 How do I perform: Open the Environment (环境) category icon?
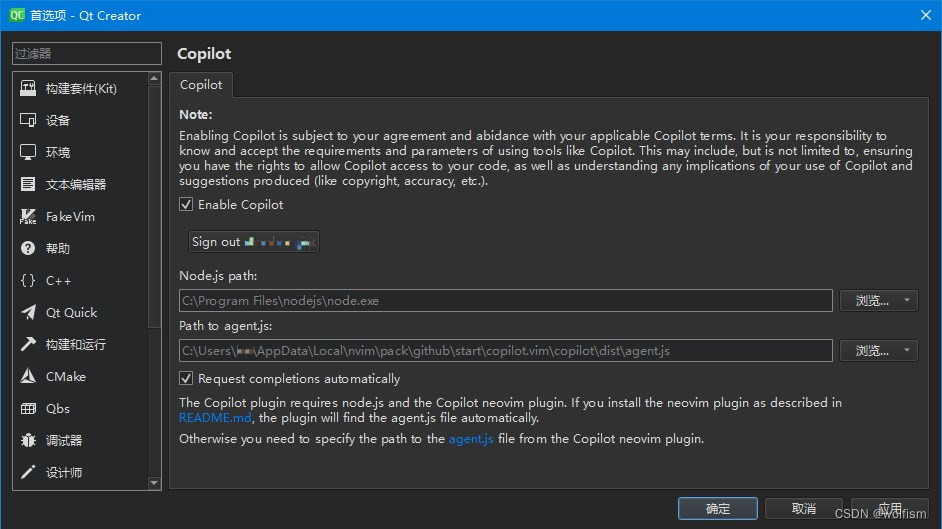pyautogui.click(x=28, y=152)
